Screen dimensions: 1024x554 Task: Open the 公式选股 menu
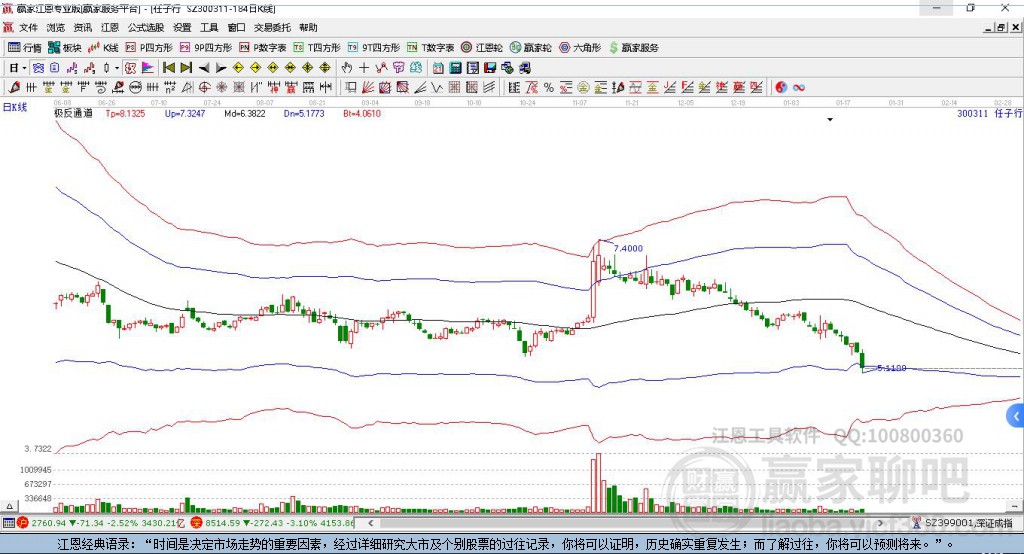146,27
